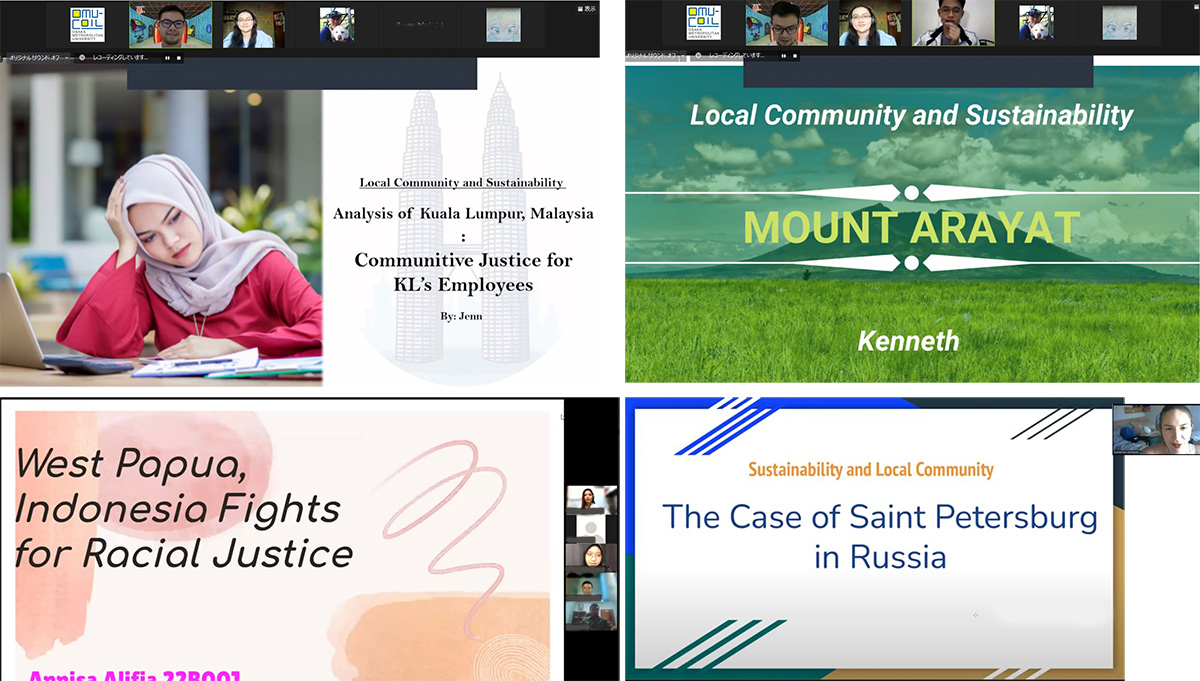Screen dimensions: 1200x681
Task: Click grey placeholder avatar tile beside West Papua slide
Action: coord(590,528)
